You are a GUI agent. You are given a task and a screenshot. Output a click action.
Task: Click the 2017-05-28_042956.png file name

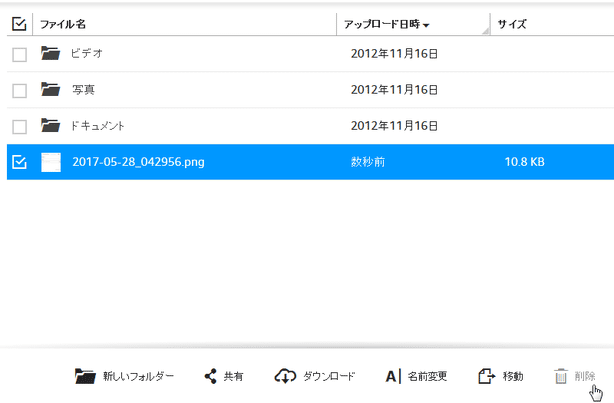pyautogui.click(x=138, y=162)
